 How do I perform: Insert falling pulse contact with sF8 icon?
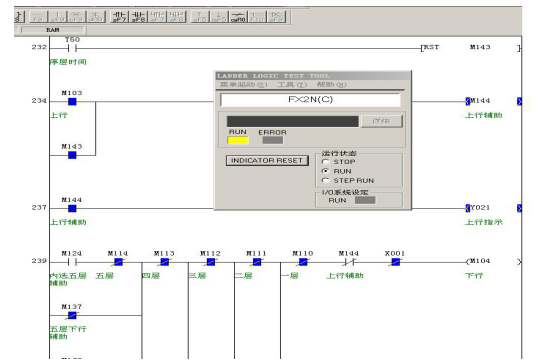[138, 16]
